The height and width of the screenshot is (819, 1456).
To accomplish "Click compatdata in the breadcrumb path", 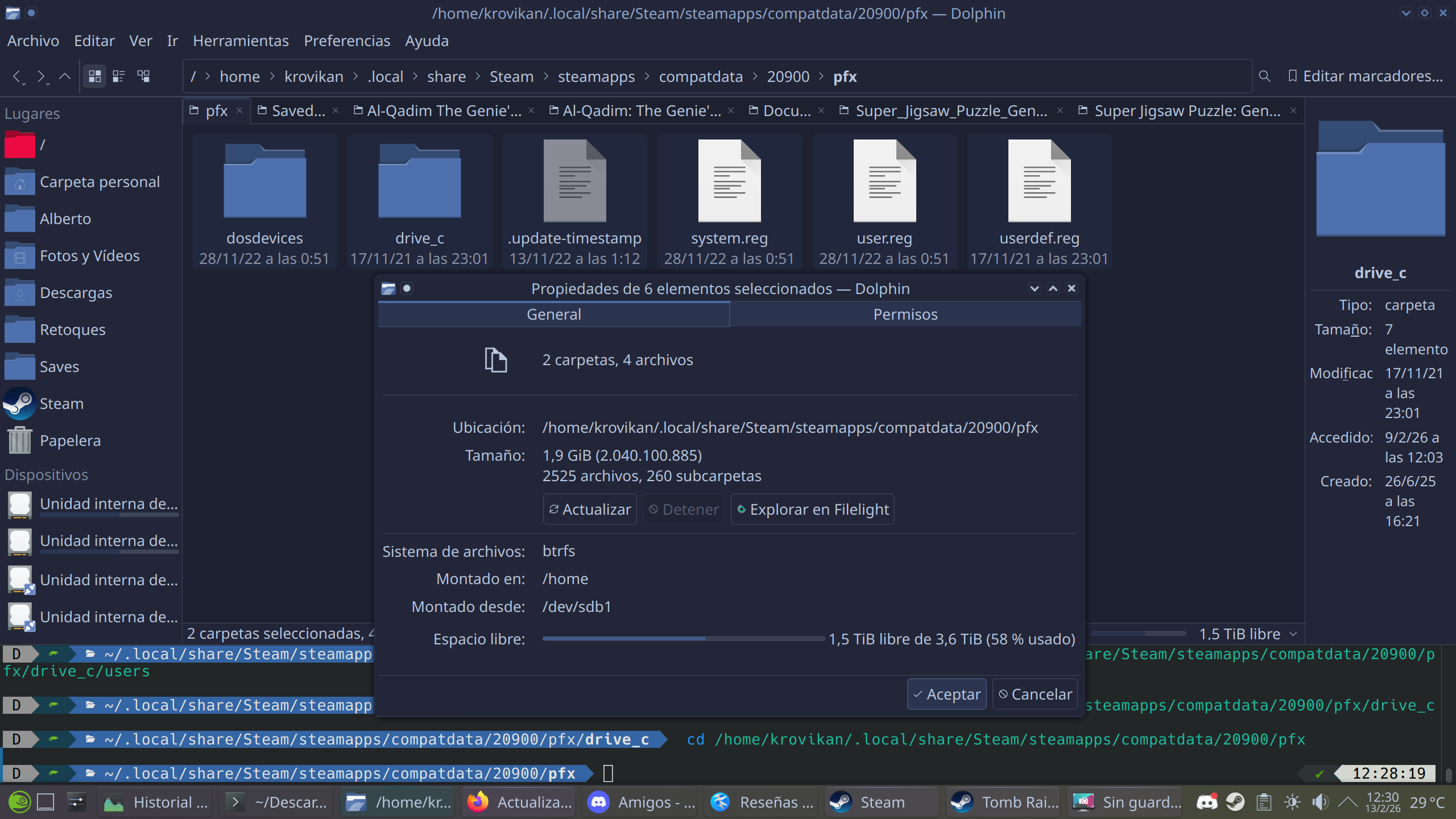I will click(x=700, y=77).
